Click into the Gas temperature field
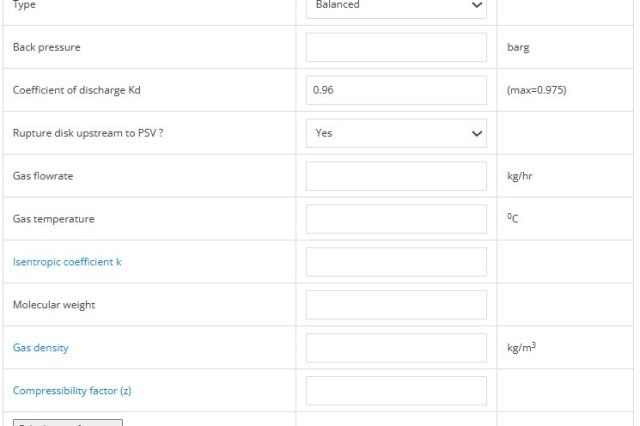 pyautogui.click(x=396, y=219)
